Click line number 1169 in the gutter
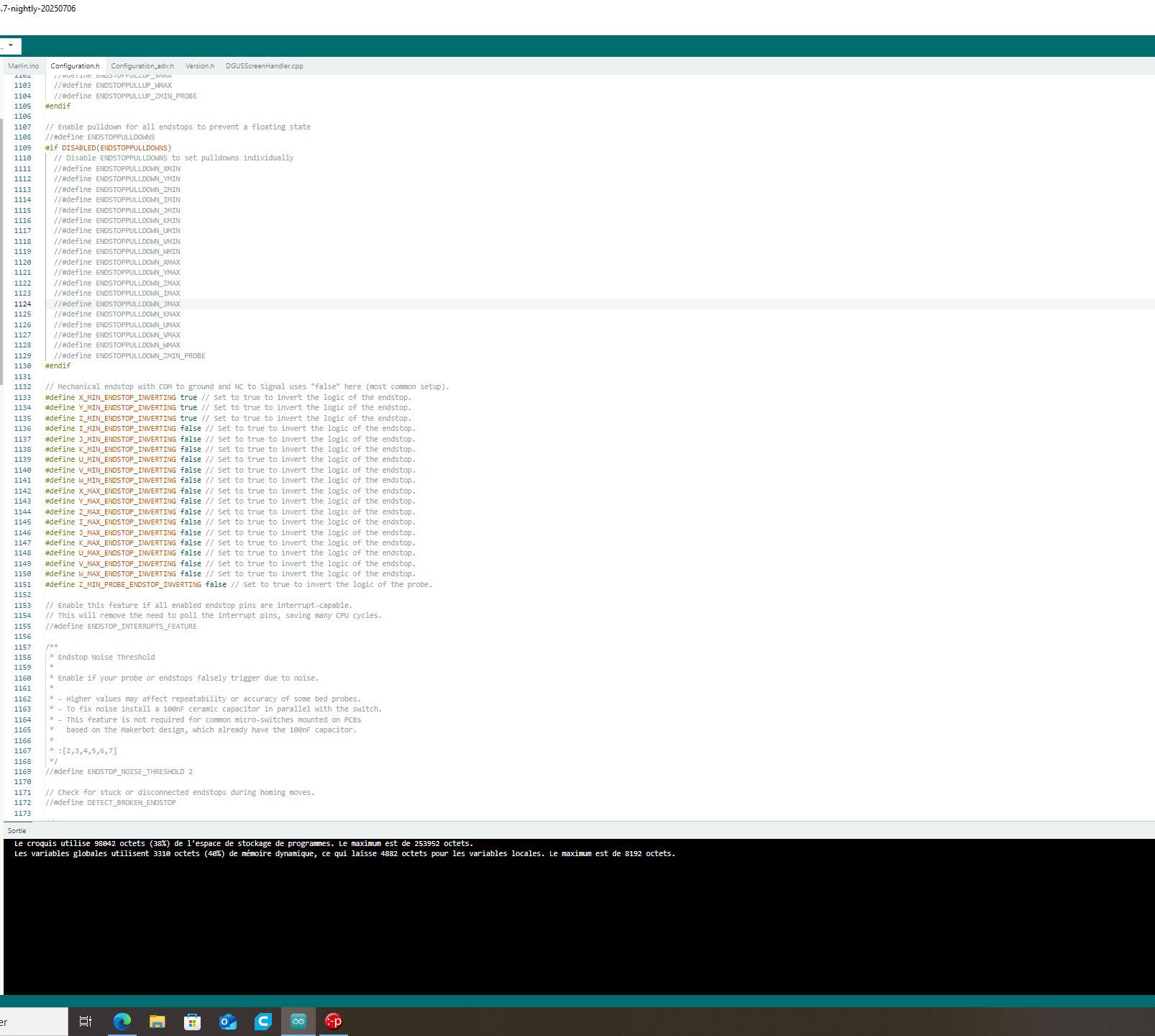This screenshot has height=1036, width=1155. 23,771
